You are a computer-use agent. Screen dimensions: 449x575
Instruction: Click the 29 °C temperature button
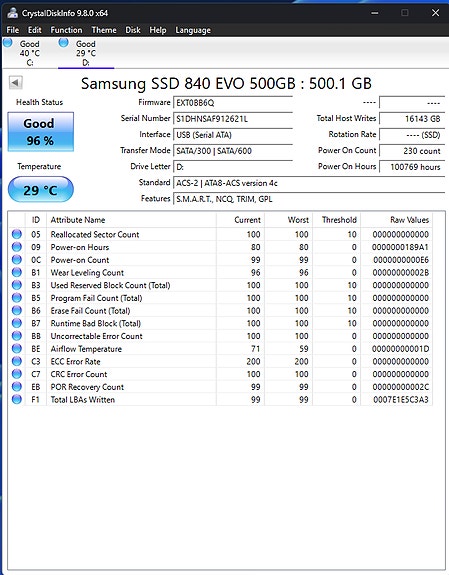(40, 190)
